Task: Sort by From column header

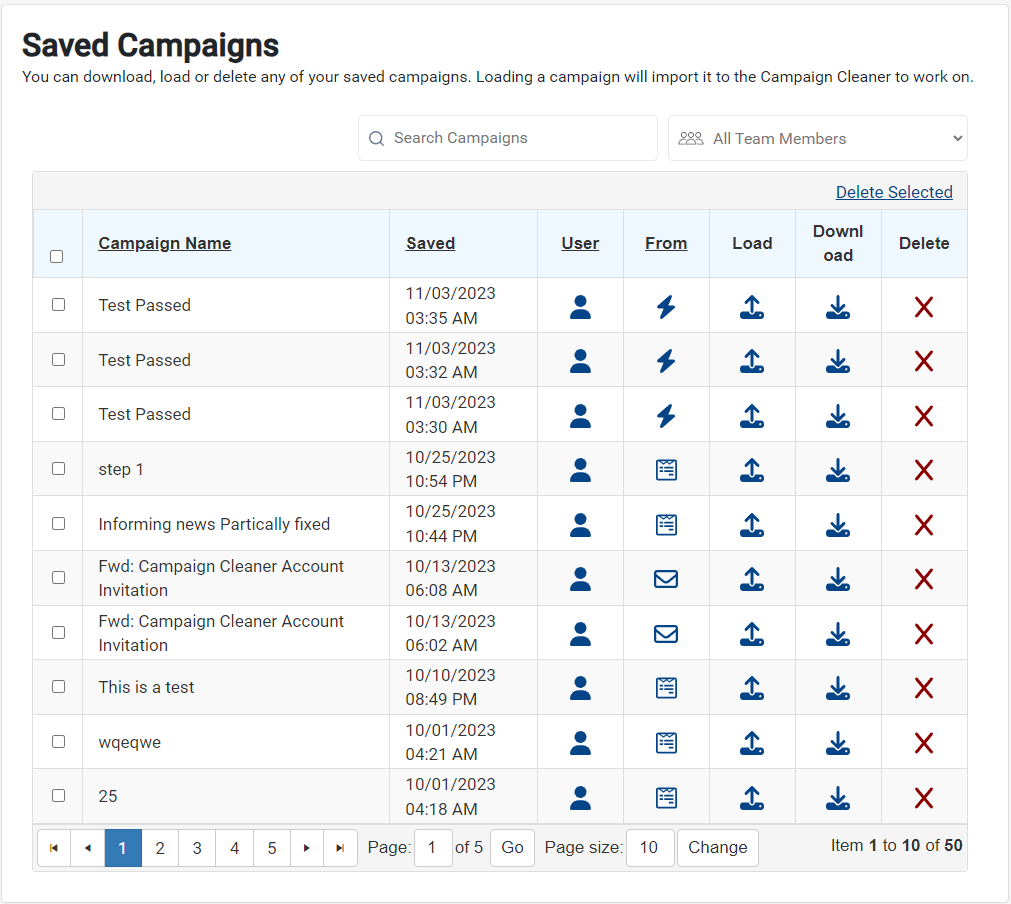Action: 666,243
